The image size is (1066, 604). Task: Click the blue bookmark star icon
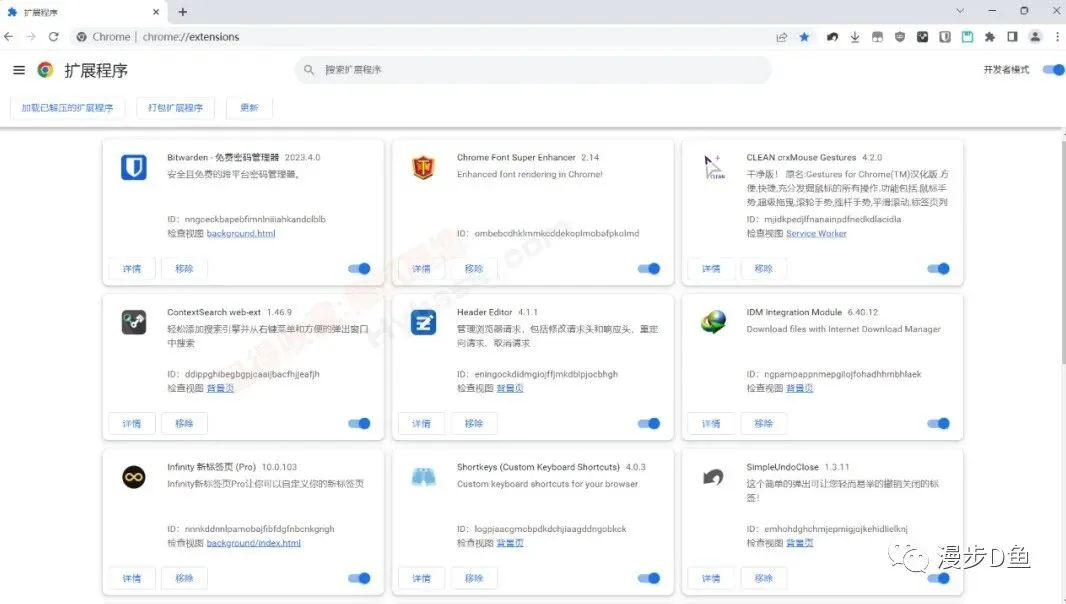[804, 37]
